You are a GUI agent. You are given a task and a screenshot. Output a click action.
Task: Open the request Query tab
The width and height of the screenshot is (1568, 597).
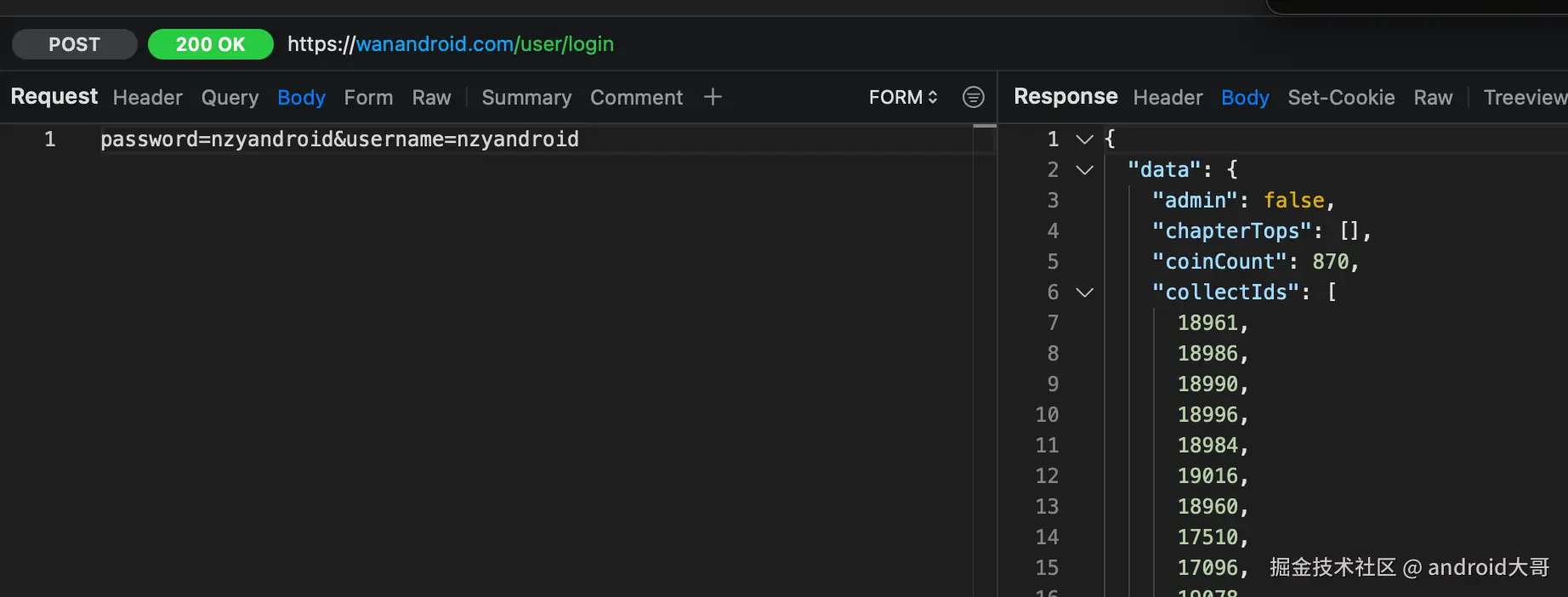(230, 98)
